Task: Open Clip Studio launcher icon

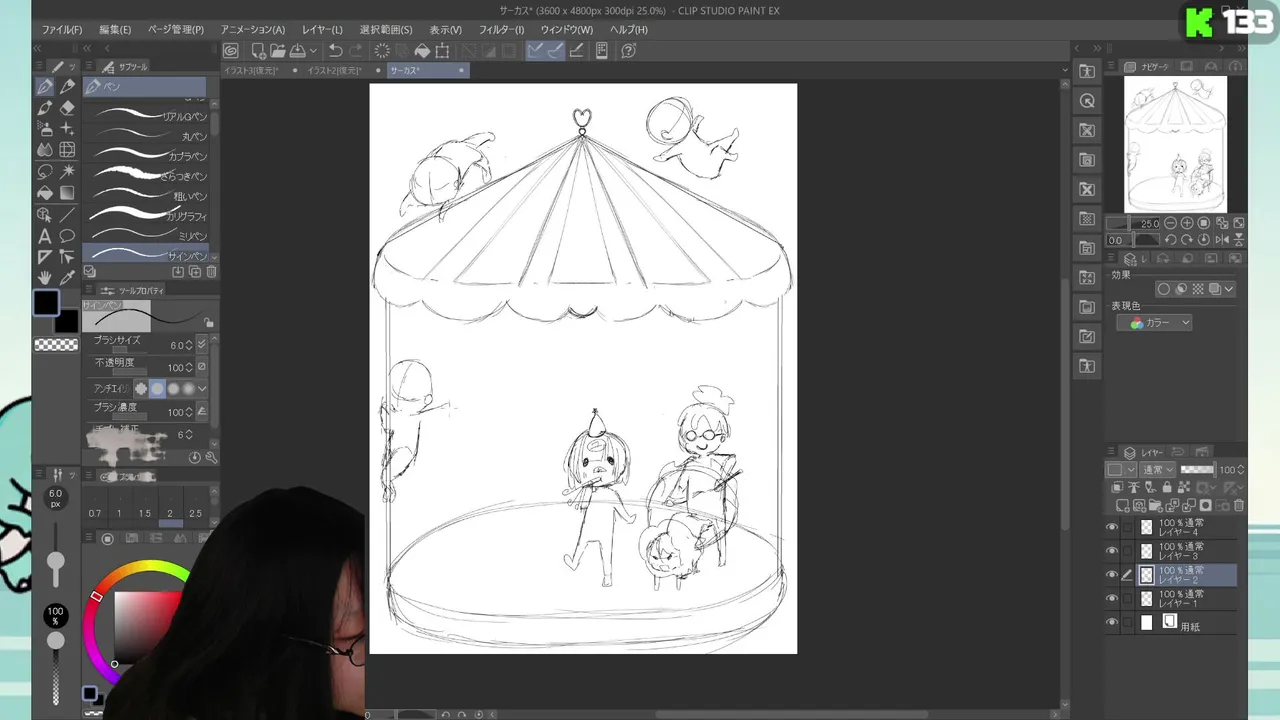Action: click(231, 50)
